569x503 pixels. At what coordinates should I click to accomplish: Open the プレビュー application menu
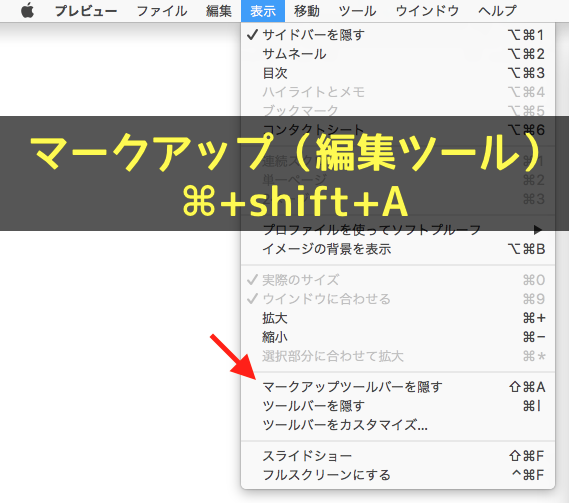coord(86,11)
